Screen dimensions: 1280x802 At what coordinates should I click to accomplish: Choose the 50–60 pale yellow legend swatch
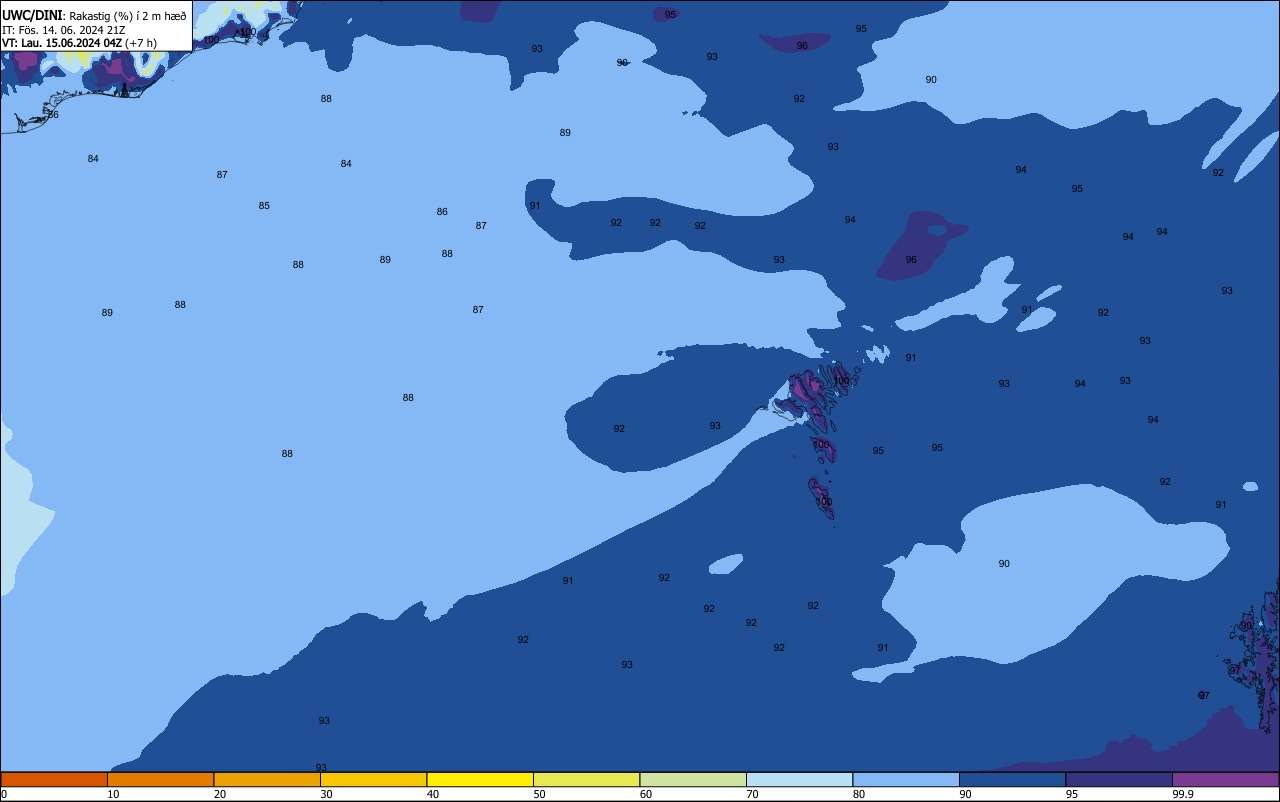tap(586, 779)
